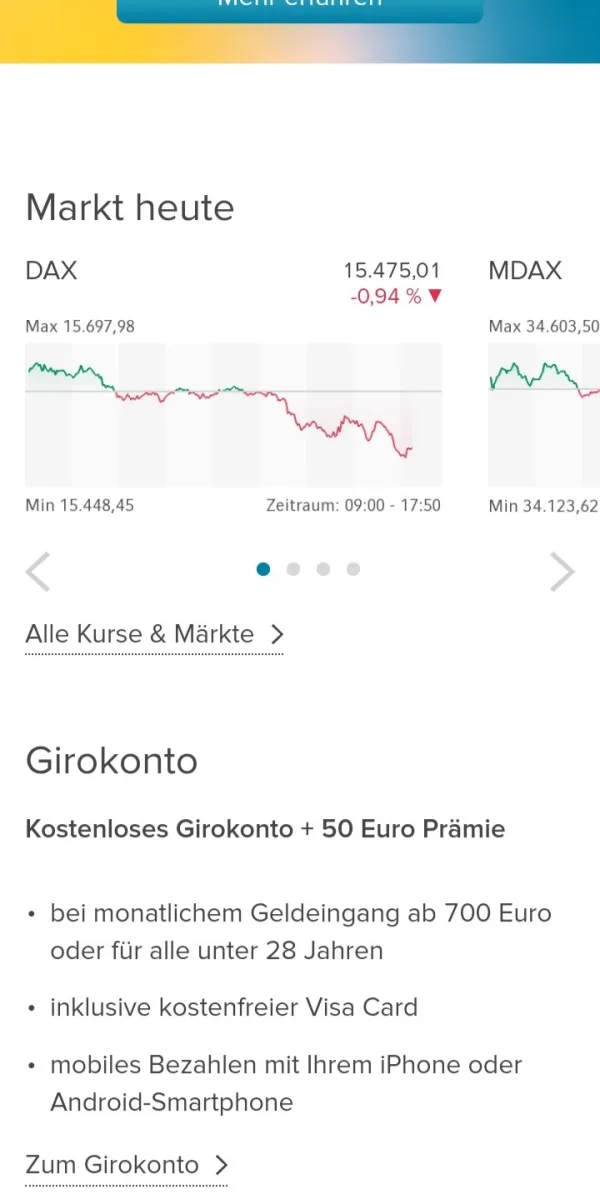Click red down triangle next to -0,94 %

pyautogui.click(x=434, y=297)
